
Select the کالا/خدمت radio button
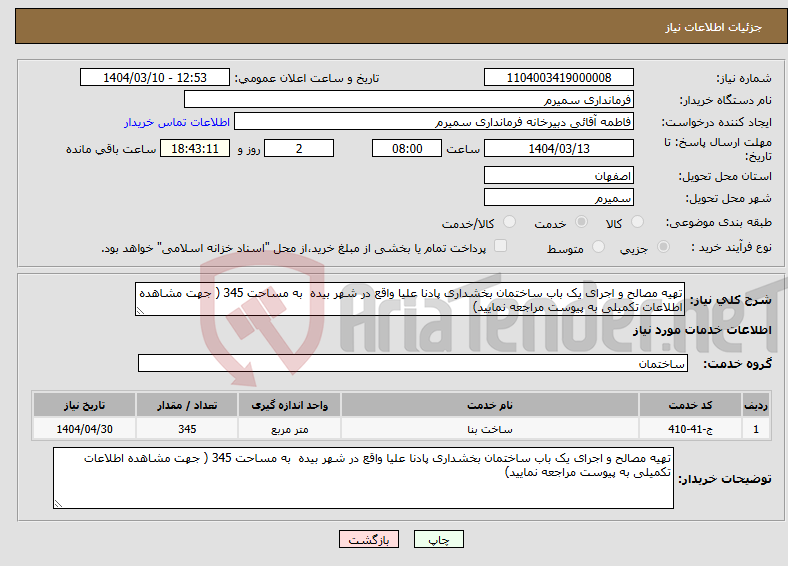pyautogui.click(x=510, y=222)
